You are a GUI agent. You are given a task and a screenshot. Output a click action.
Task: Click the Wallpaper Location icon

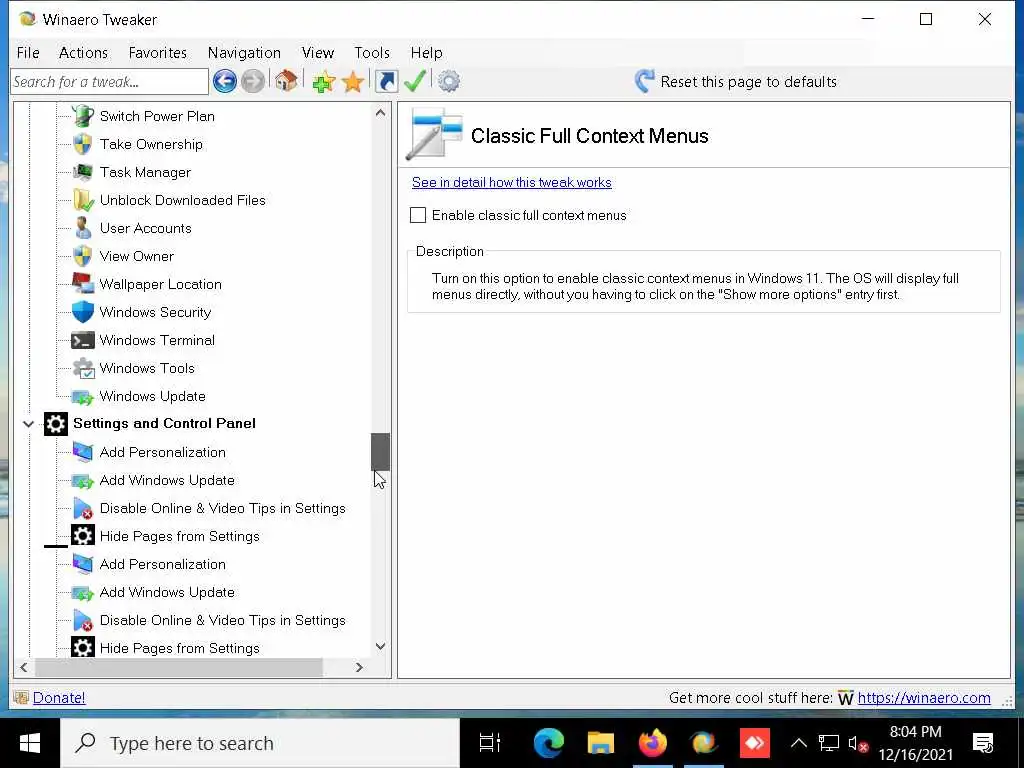[x=83, y=284]
